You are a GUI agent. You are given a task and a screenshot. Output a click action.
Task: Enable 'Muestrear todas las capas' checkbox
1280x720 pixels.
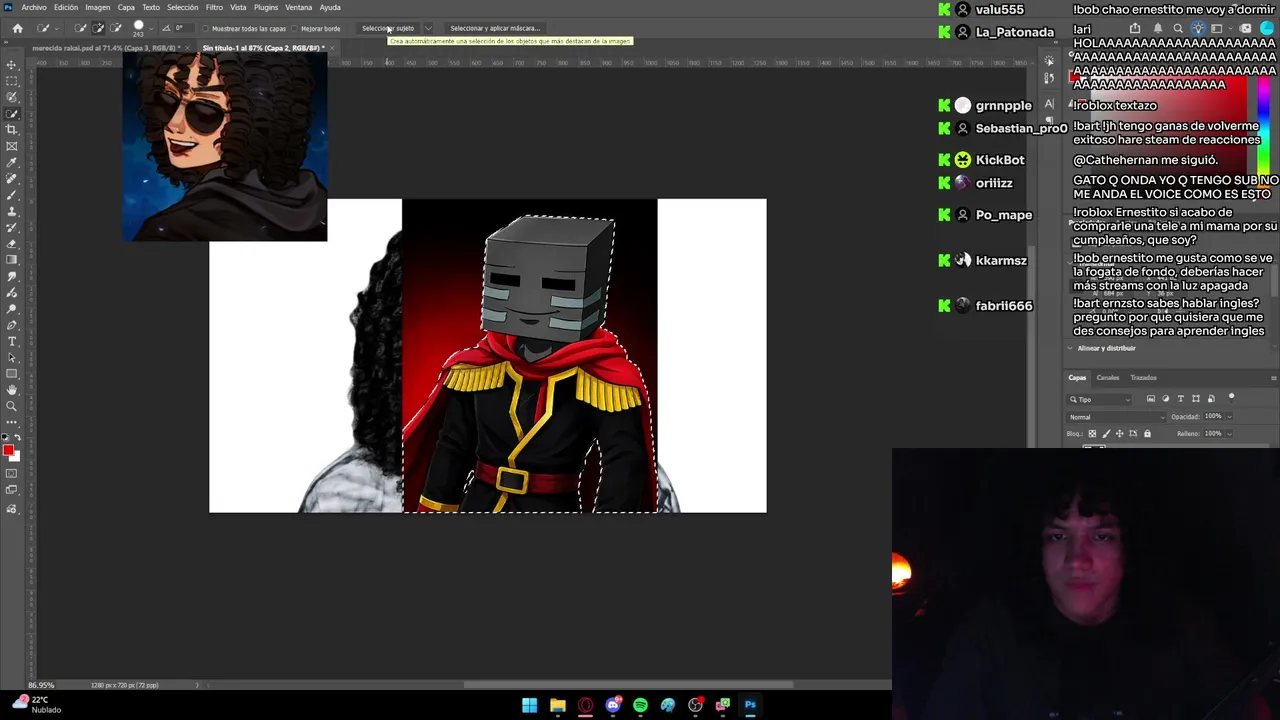coord(205,28)
